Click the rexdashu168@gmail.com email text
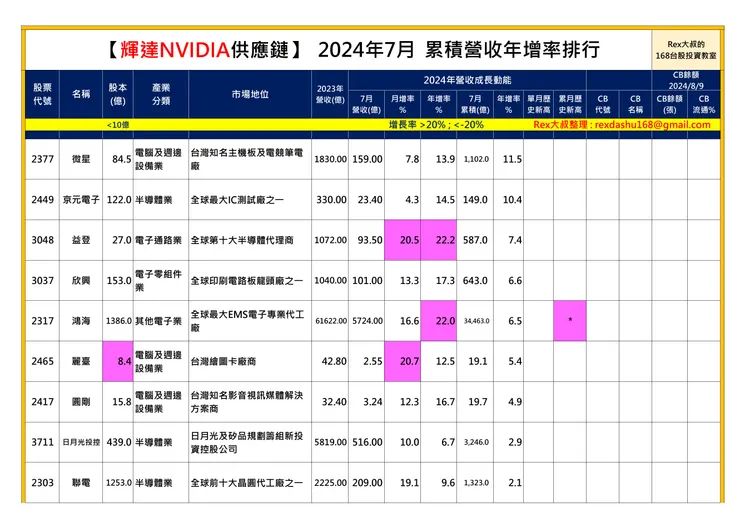740x523 pixels. pyautogui.click(x=652, y=125)
